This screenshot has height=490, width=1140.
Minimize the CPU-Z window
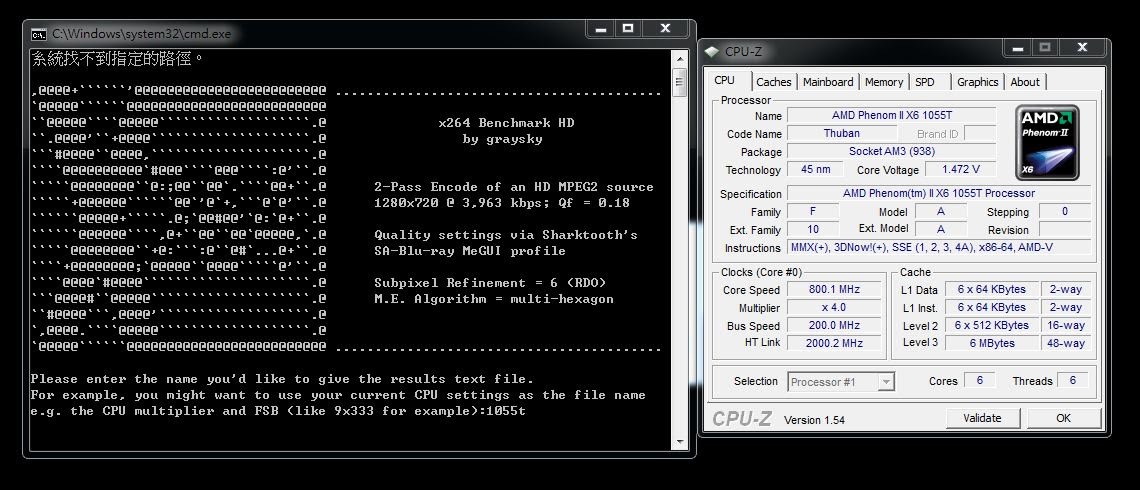[x=1017, y=48]
